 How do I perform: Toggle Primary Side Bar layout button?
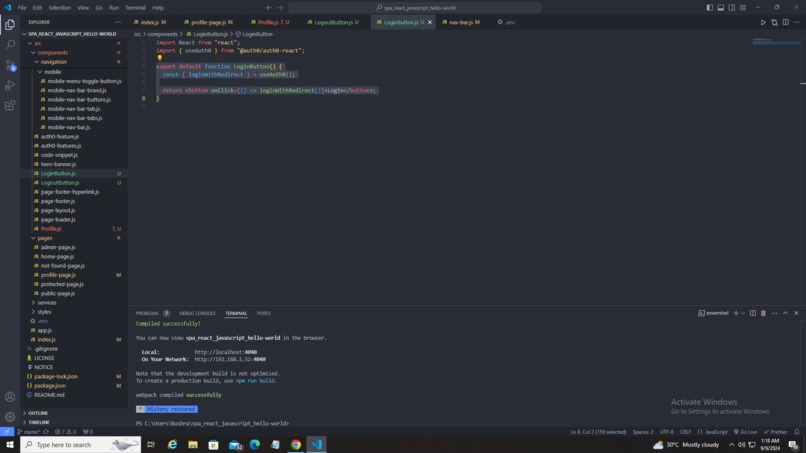click(x=709, y=8)
